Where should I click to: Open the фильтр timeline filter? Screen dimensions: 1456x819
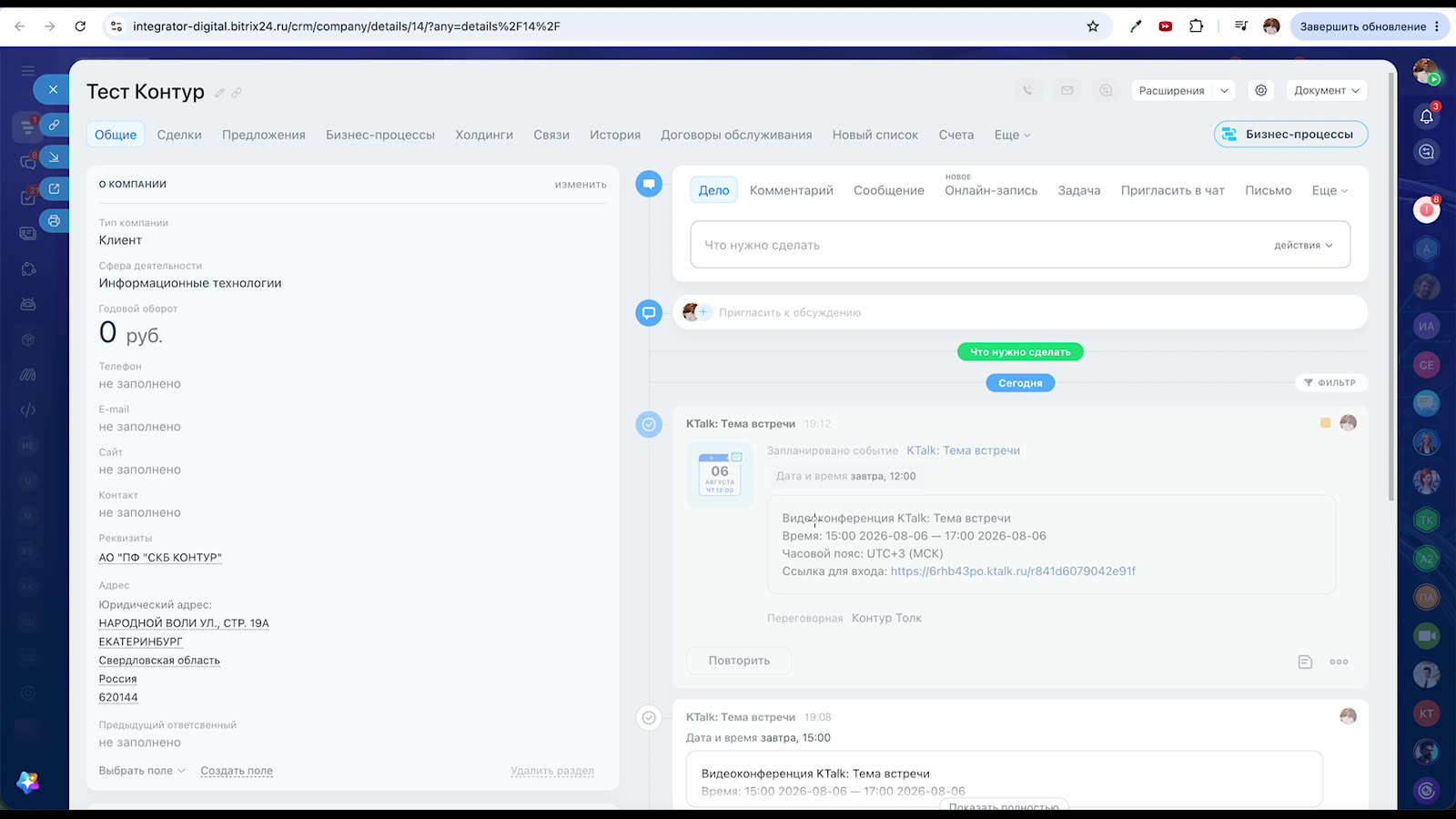1330,382
